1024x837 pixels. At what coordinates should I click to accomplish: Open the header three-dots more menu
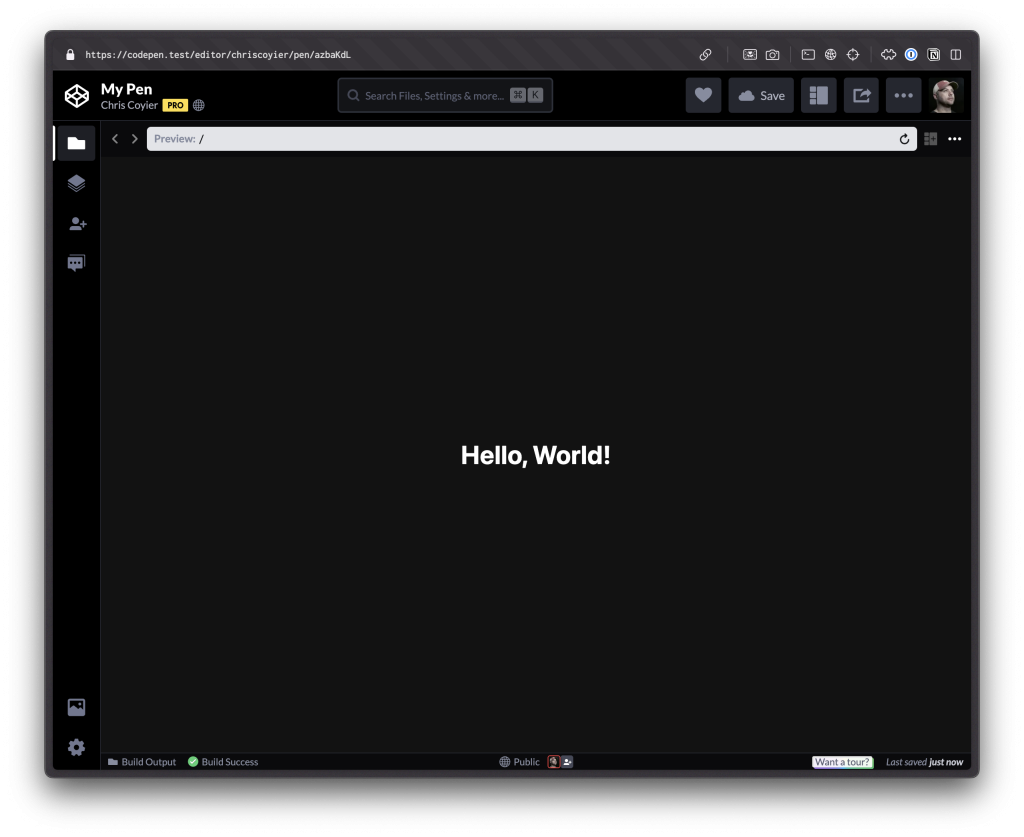pos(903,96)
